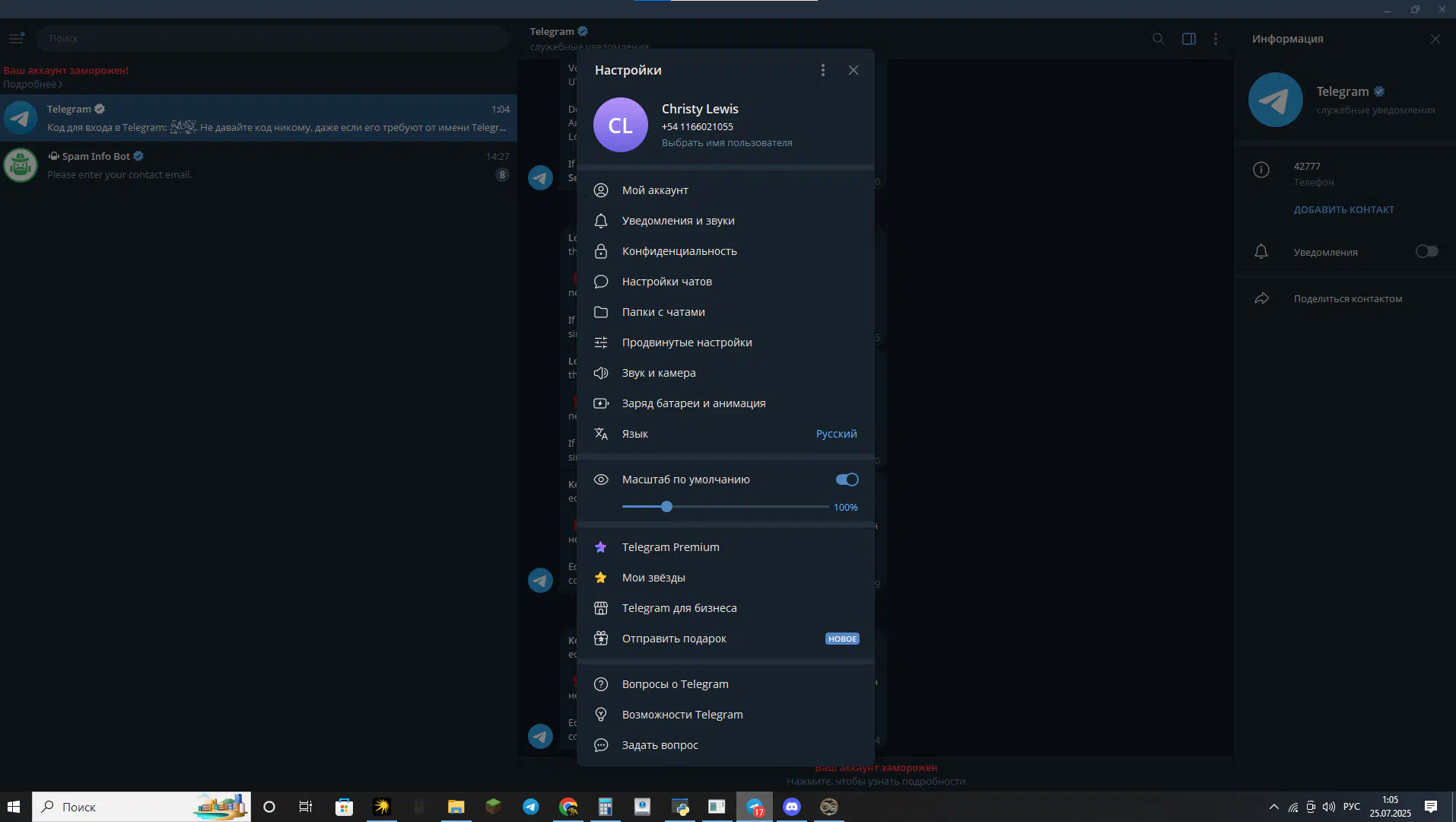Click the search icon in chat header

click(1159, 39)
